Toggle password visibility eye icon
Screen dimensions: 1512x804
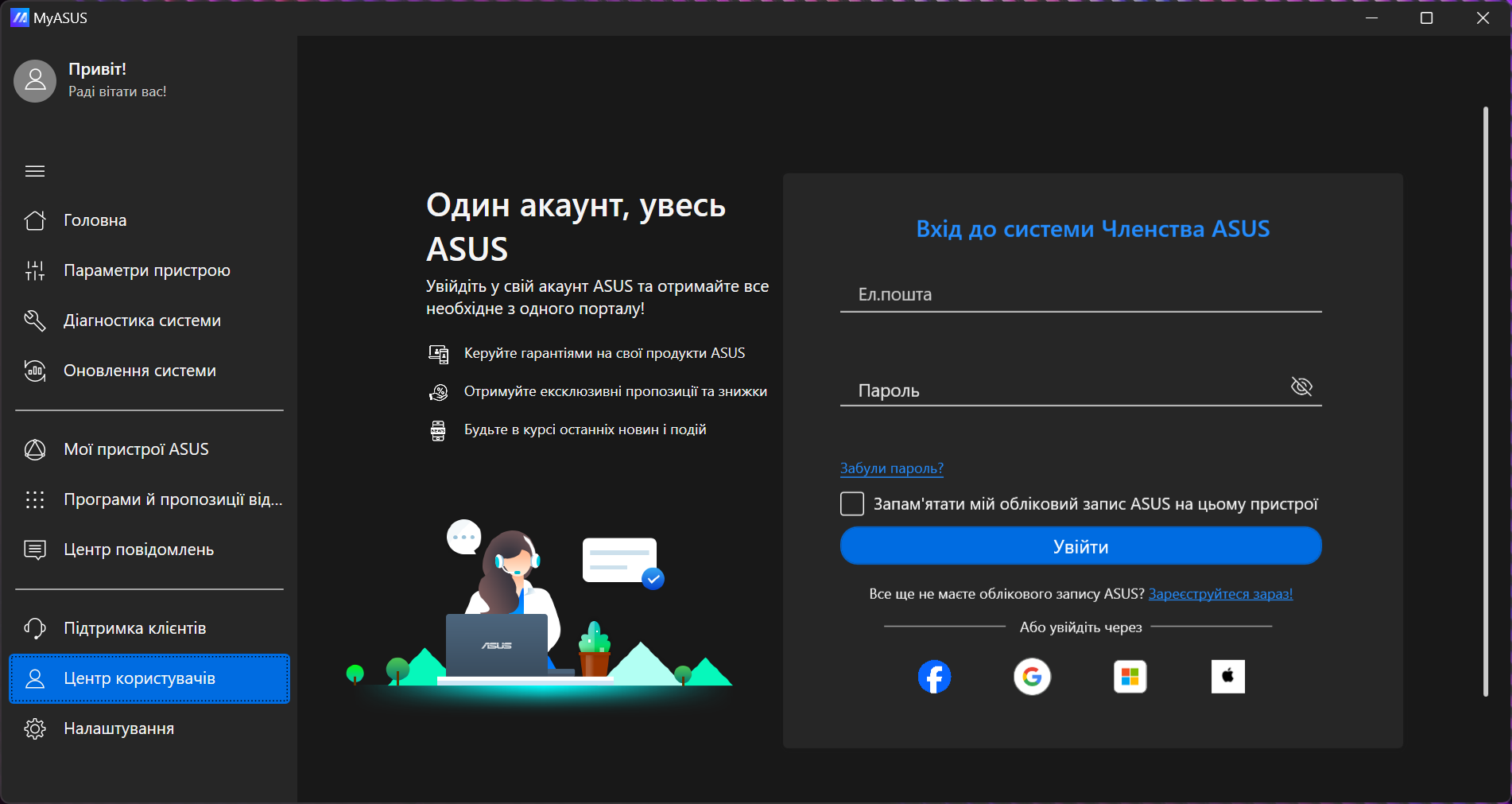1301,386
